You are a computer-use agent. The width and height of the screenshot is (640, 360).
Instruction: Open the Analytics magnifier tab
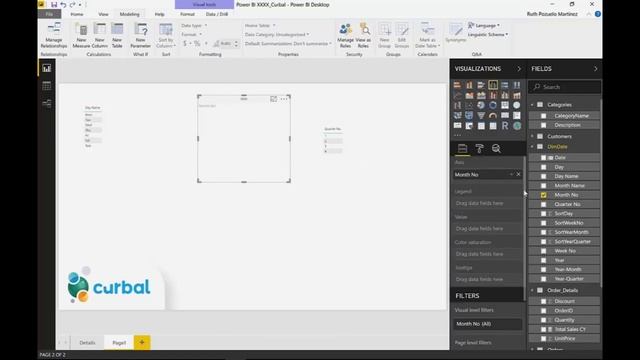(x=496, y=149)
